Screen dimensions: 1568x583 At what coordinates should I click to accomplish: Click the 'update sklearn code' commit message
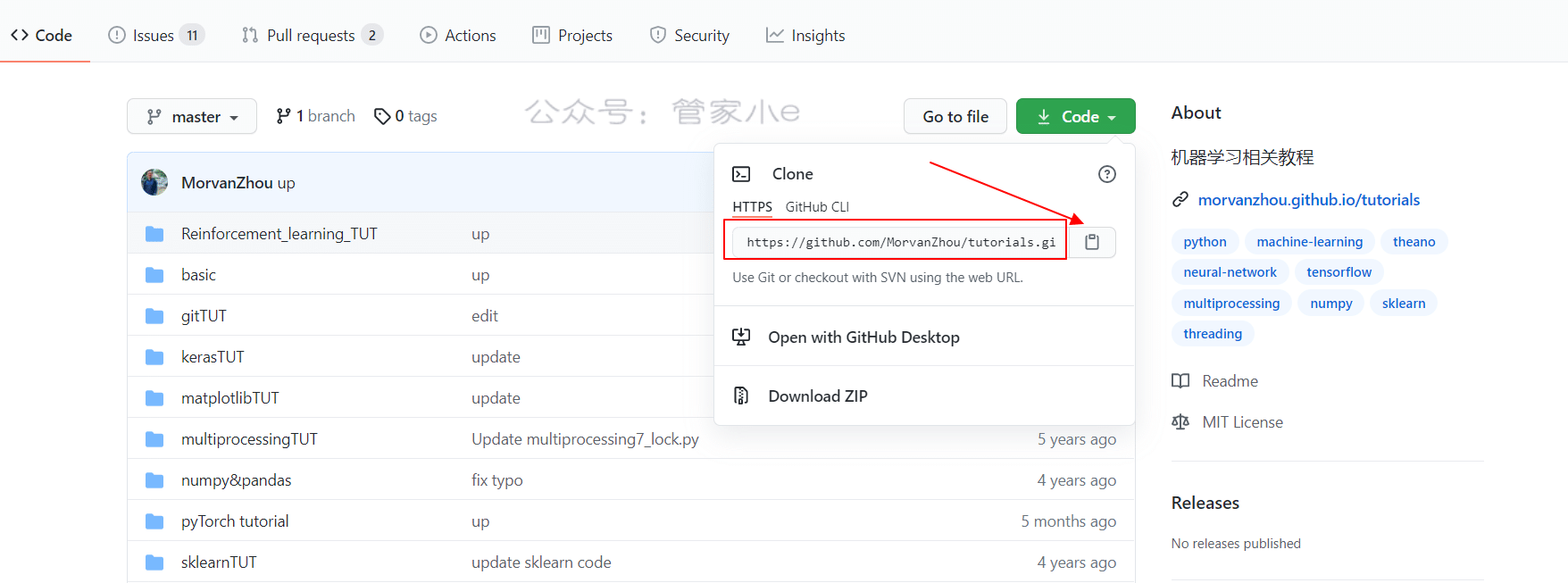pos(541,562)
